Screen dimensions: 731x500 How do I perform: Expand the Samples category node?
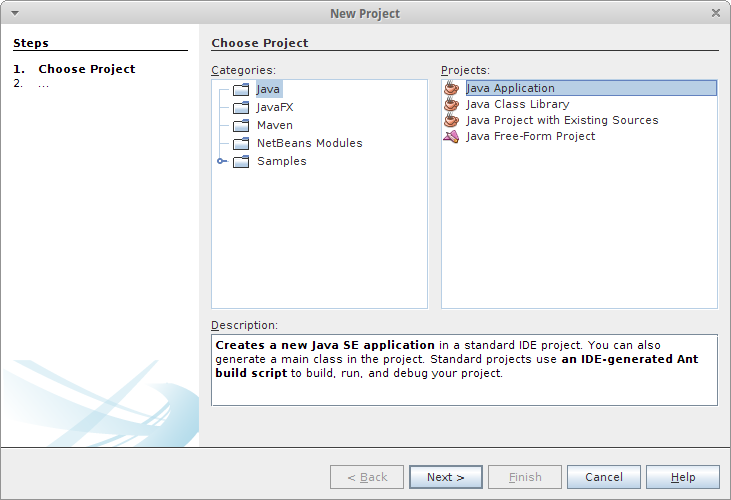pyautogui.click(x=221, y=161)
